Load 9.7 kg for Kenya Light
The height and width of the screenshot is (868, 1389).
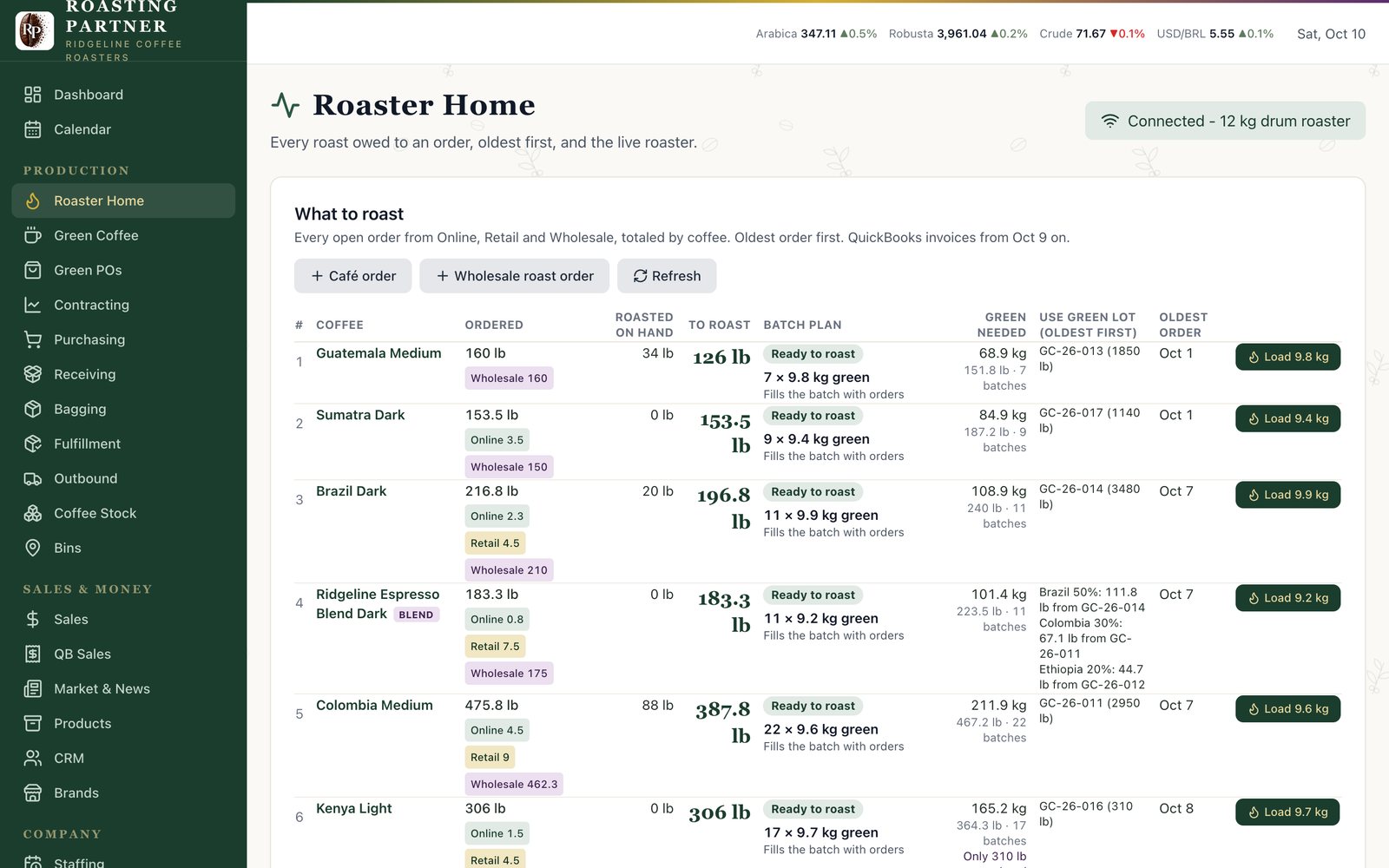tap(1287, 812)
